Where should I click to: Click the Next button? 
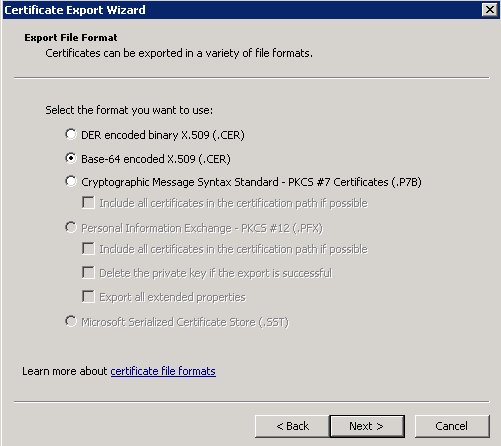367,426
